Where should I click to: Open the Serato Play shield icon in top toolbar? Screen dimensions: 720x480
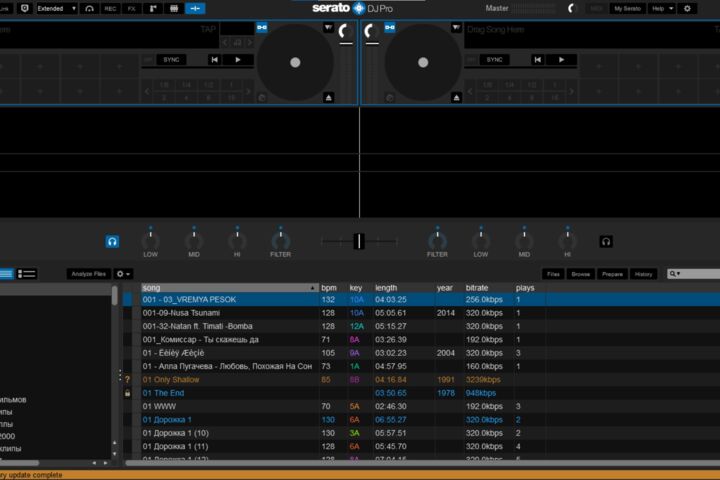[25, 8]
